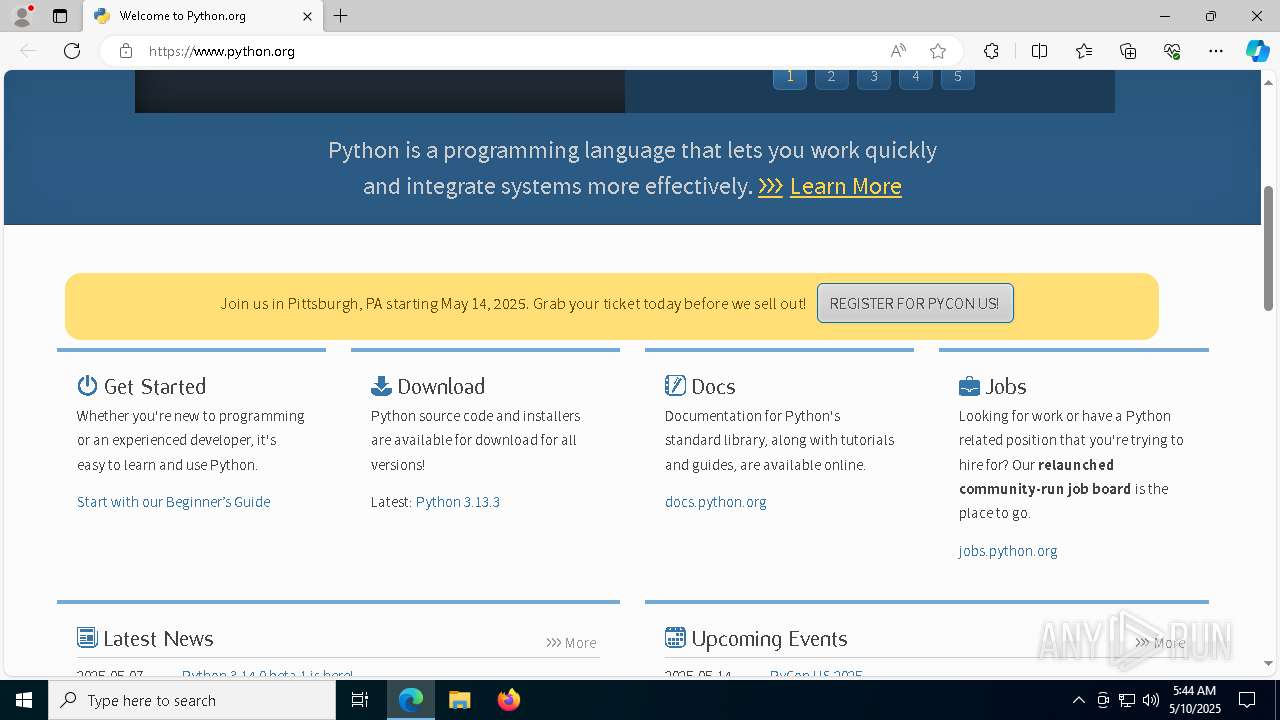Click REGISTER FOR PYCON US! button

915,303
